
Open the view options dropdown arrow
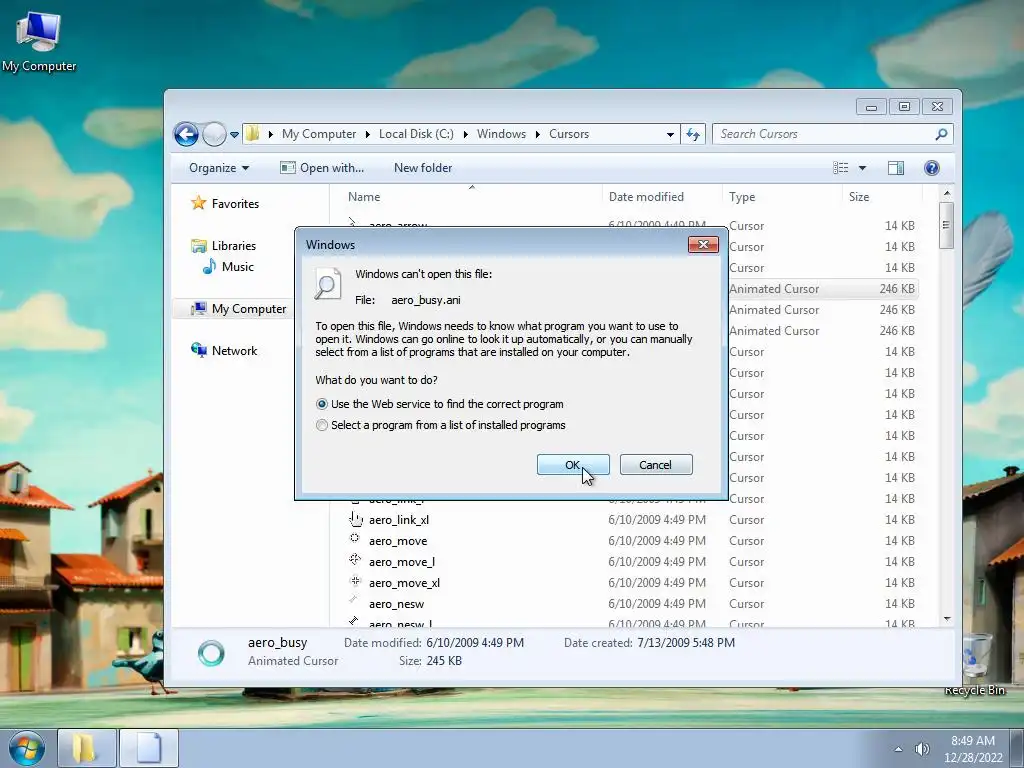[x=862, y=168]
